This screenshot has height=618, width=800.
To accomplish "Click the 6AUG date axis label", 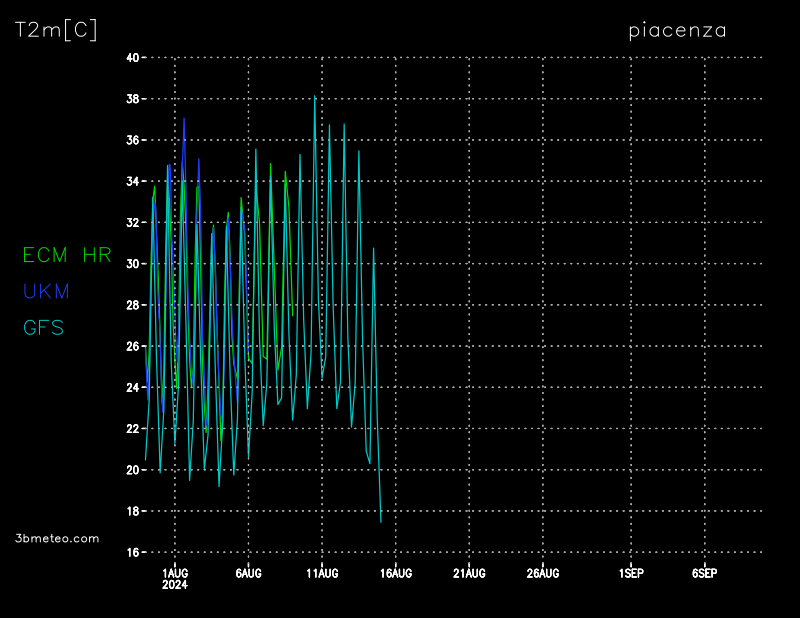I will (248, 573).
